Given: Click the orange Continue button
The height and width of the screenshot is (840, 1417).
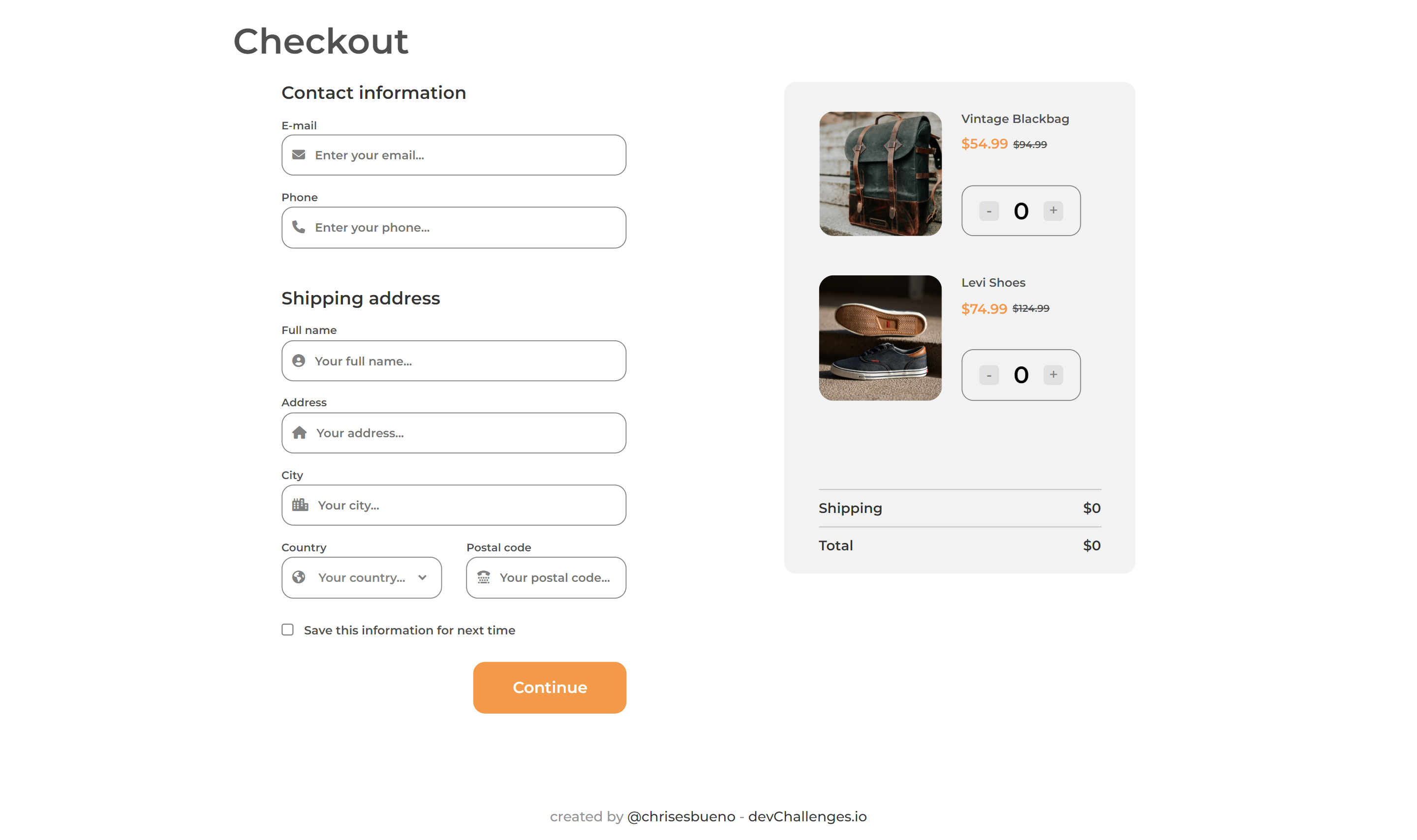Looking at the screenshot, I should (x=549, y=687).
